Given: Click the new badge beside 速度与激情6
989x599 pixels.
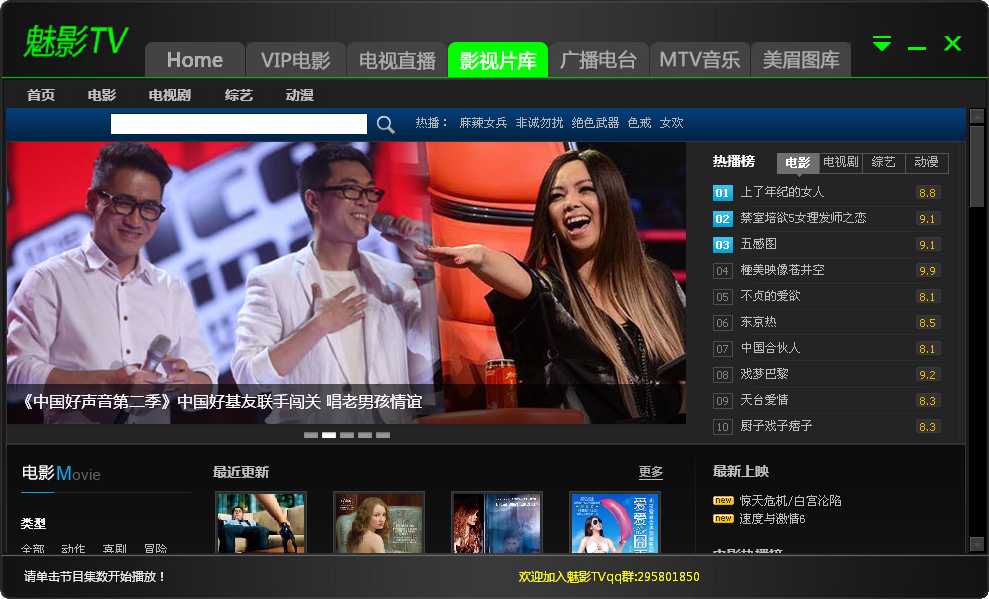Looking at the screenshot, I should (x=723, y=519).
